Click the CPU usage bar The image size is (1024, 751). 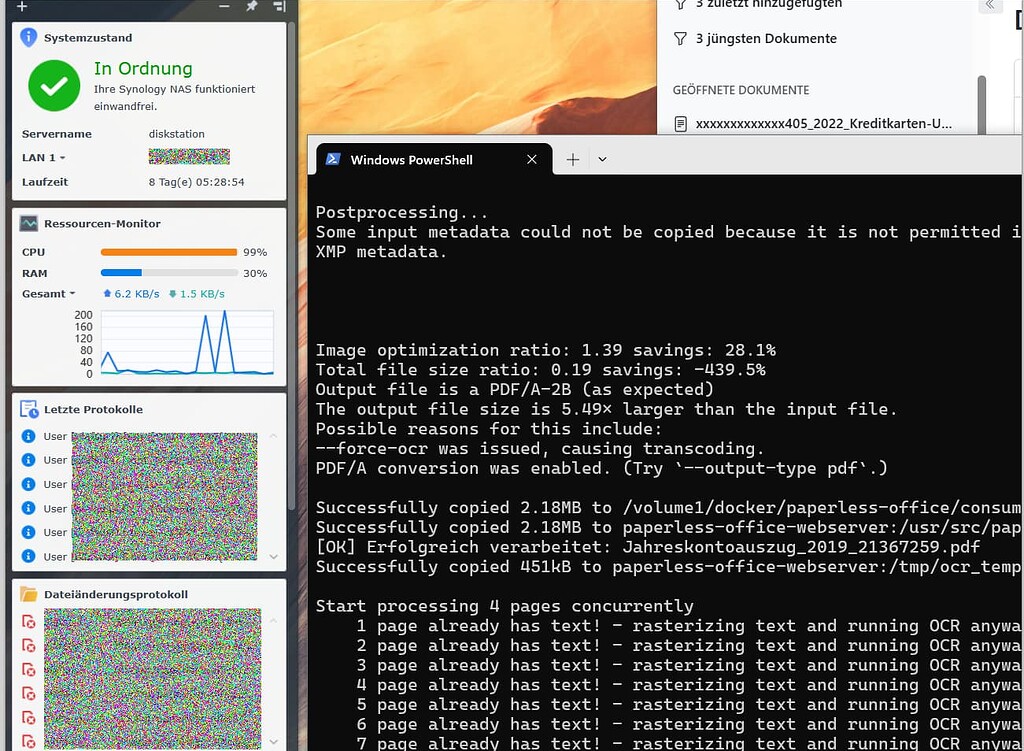click(x=168, y=252)
